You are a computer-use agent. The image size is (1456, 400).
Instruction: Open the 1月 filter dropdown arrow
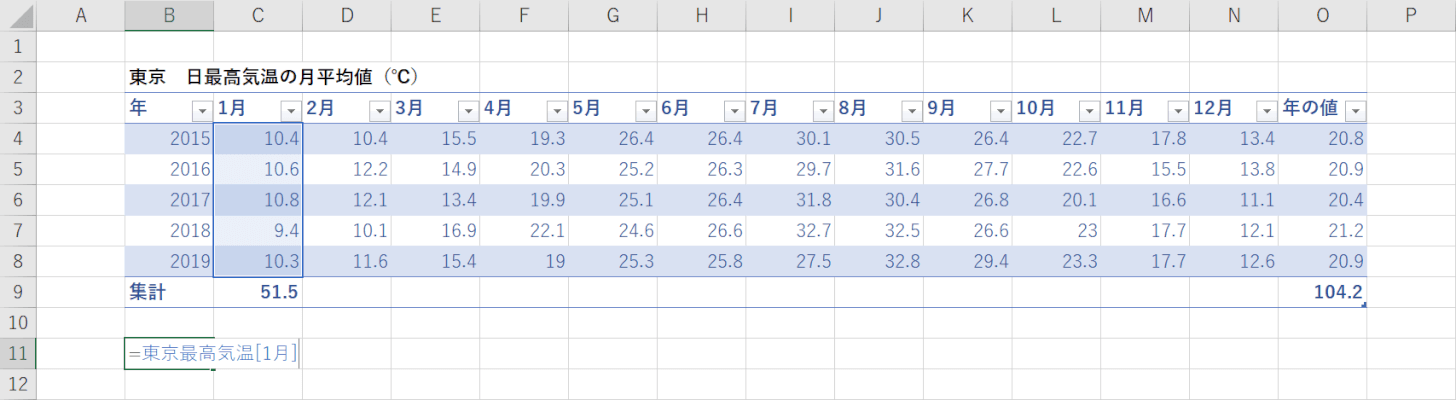pyautogui.click(x=291, y=111)
